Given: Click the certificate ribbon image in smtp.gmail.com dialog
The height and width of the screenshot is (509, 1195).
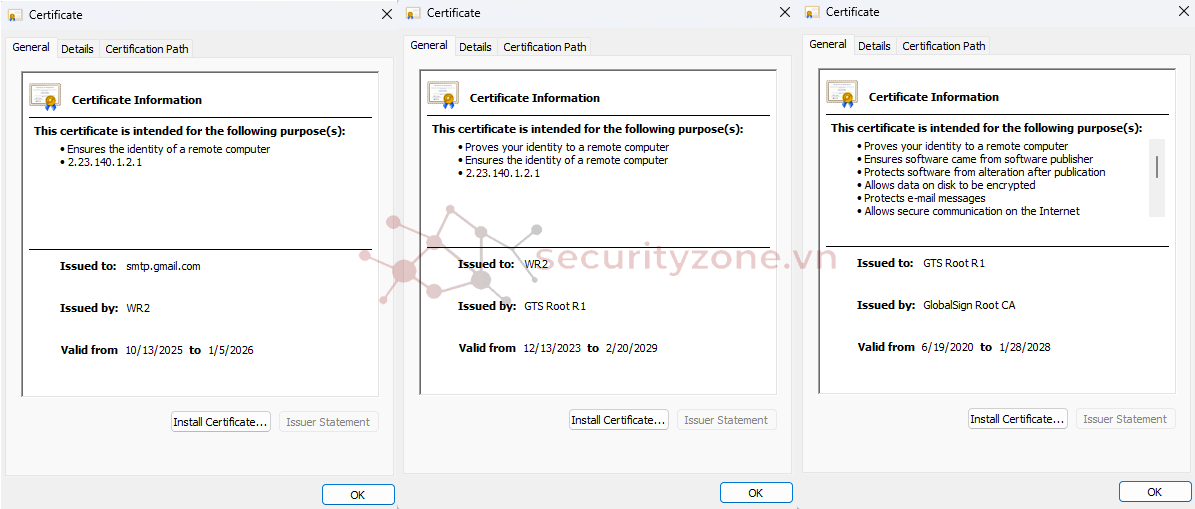Looking at the screenshot, I should point(45,98).
